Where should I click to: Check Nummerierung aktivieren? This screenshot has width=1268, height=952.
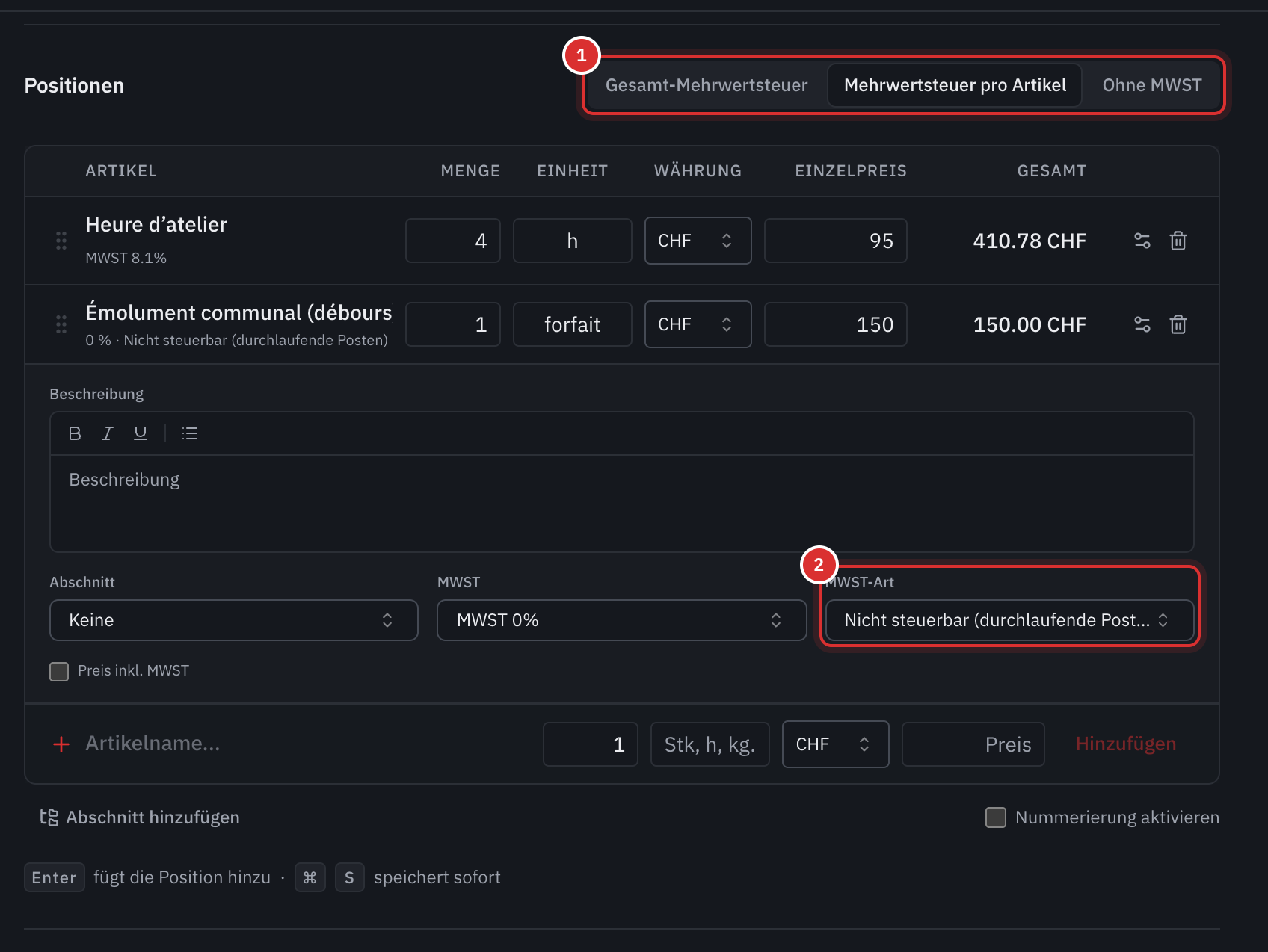click(995, 817)
